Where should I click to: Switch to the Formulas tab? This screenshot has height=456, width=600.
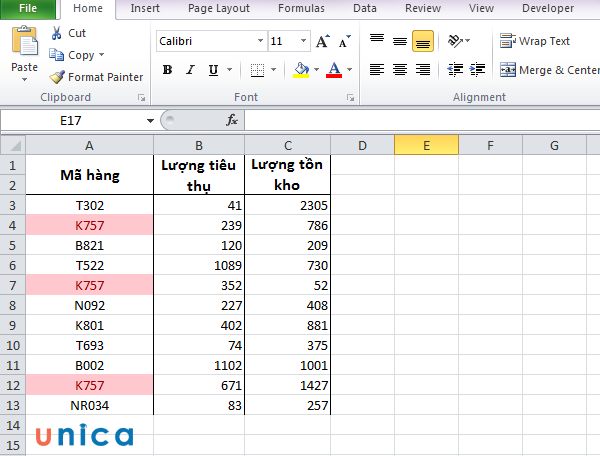[301, 8]
